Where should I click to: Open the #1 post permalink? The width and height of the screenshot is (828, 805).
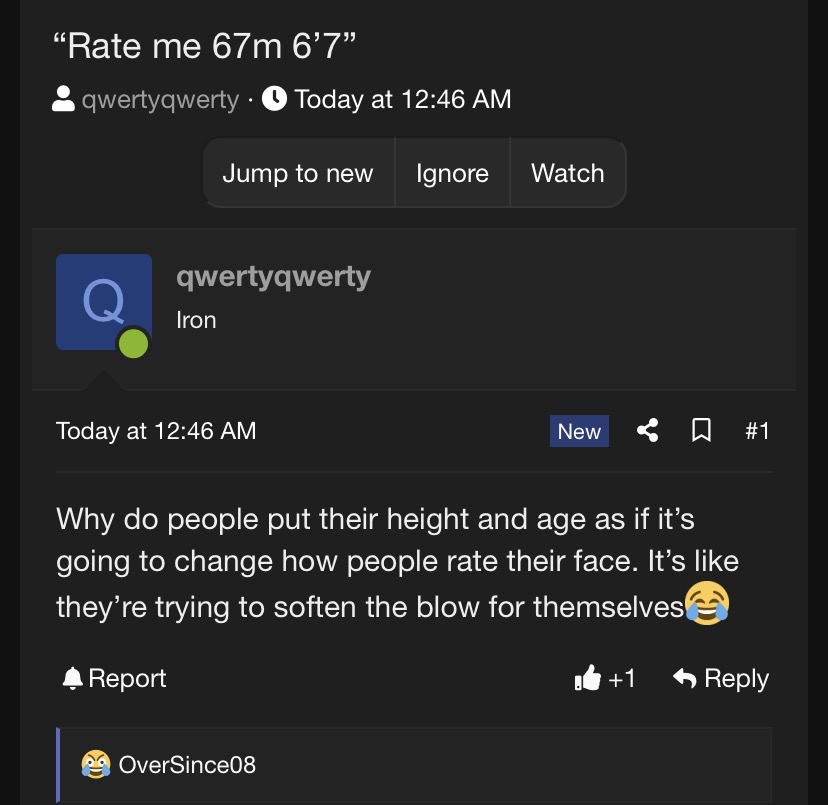point(757,431)
